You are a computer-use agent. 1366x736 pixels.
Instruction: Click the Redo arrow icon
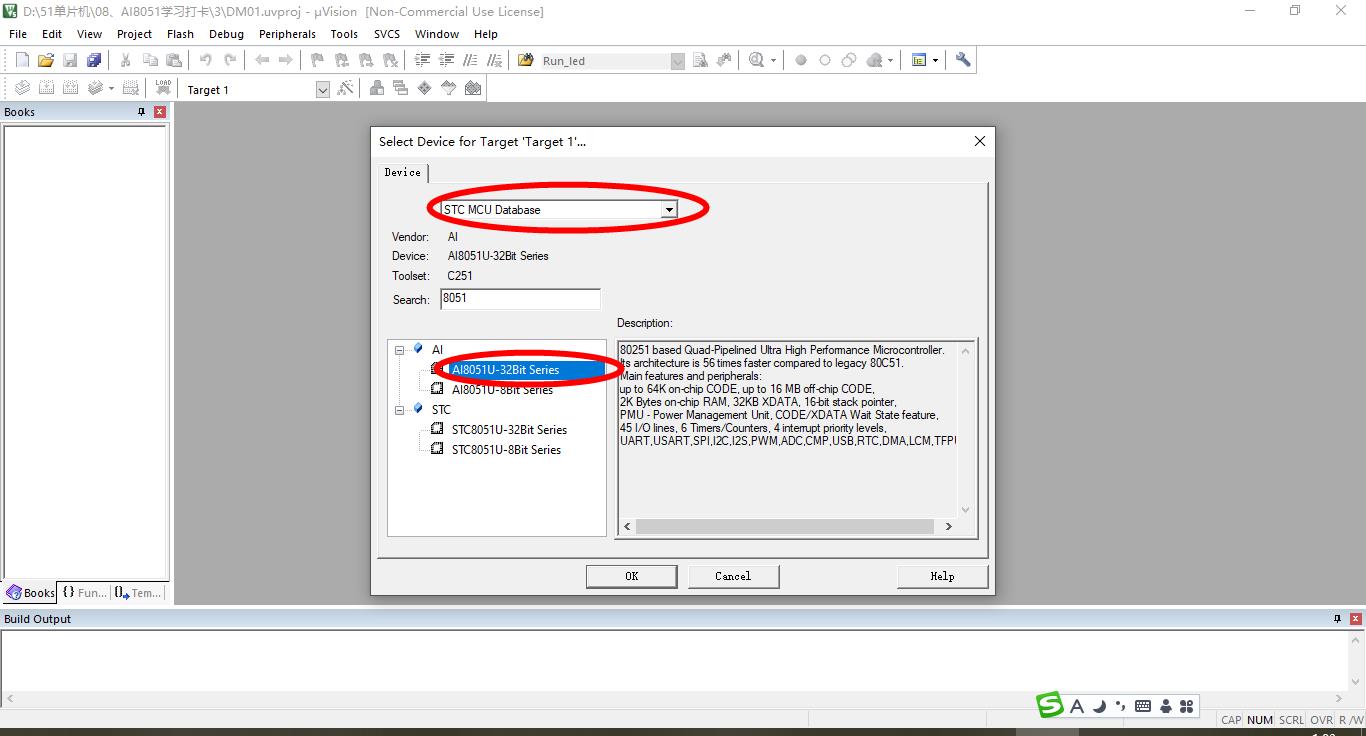tap(230, 60)
